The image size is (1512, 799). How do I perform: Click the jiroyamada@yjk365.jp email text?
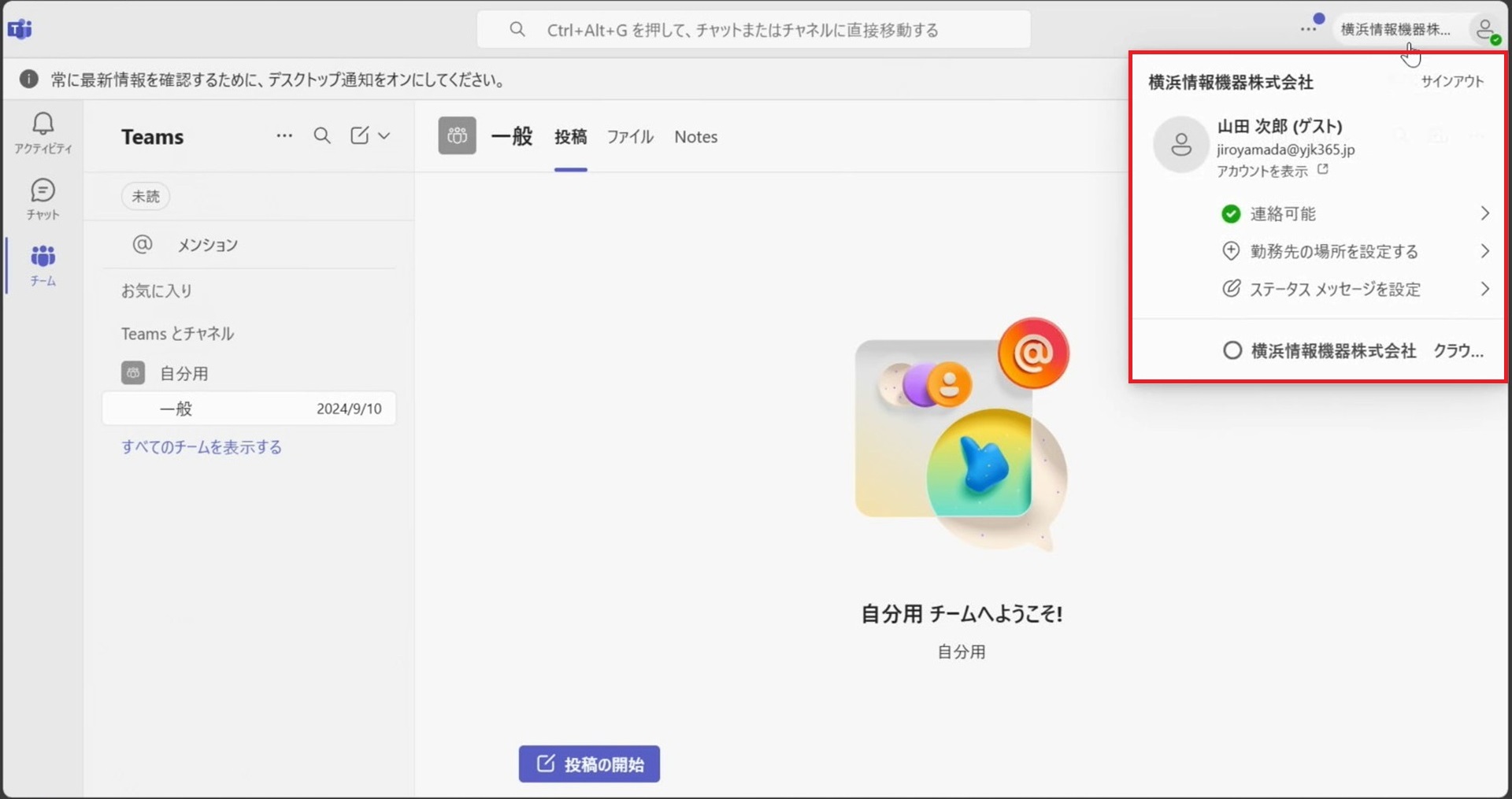(x=1286, y=150)
